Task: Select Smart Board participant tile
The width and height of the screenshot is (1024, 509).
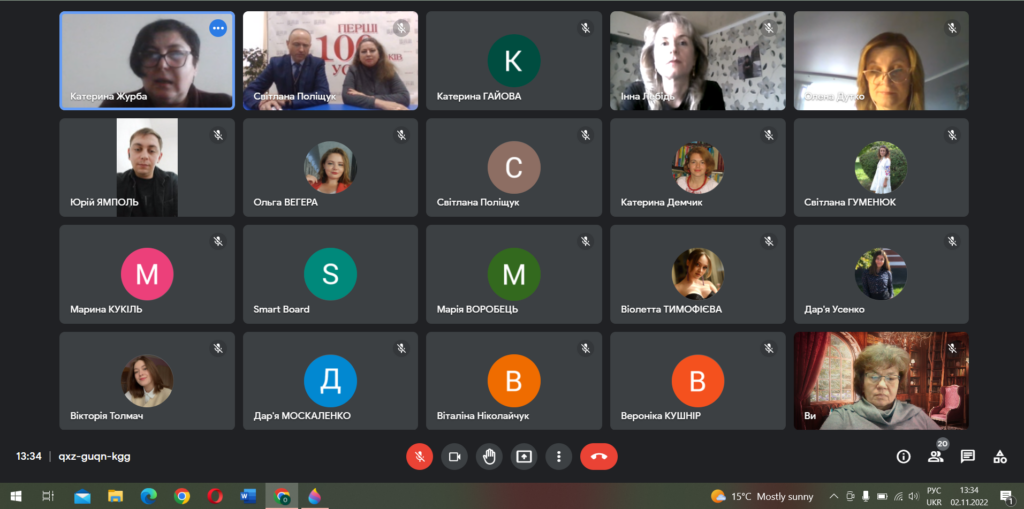Action: coord(330,274)
